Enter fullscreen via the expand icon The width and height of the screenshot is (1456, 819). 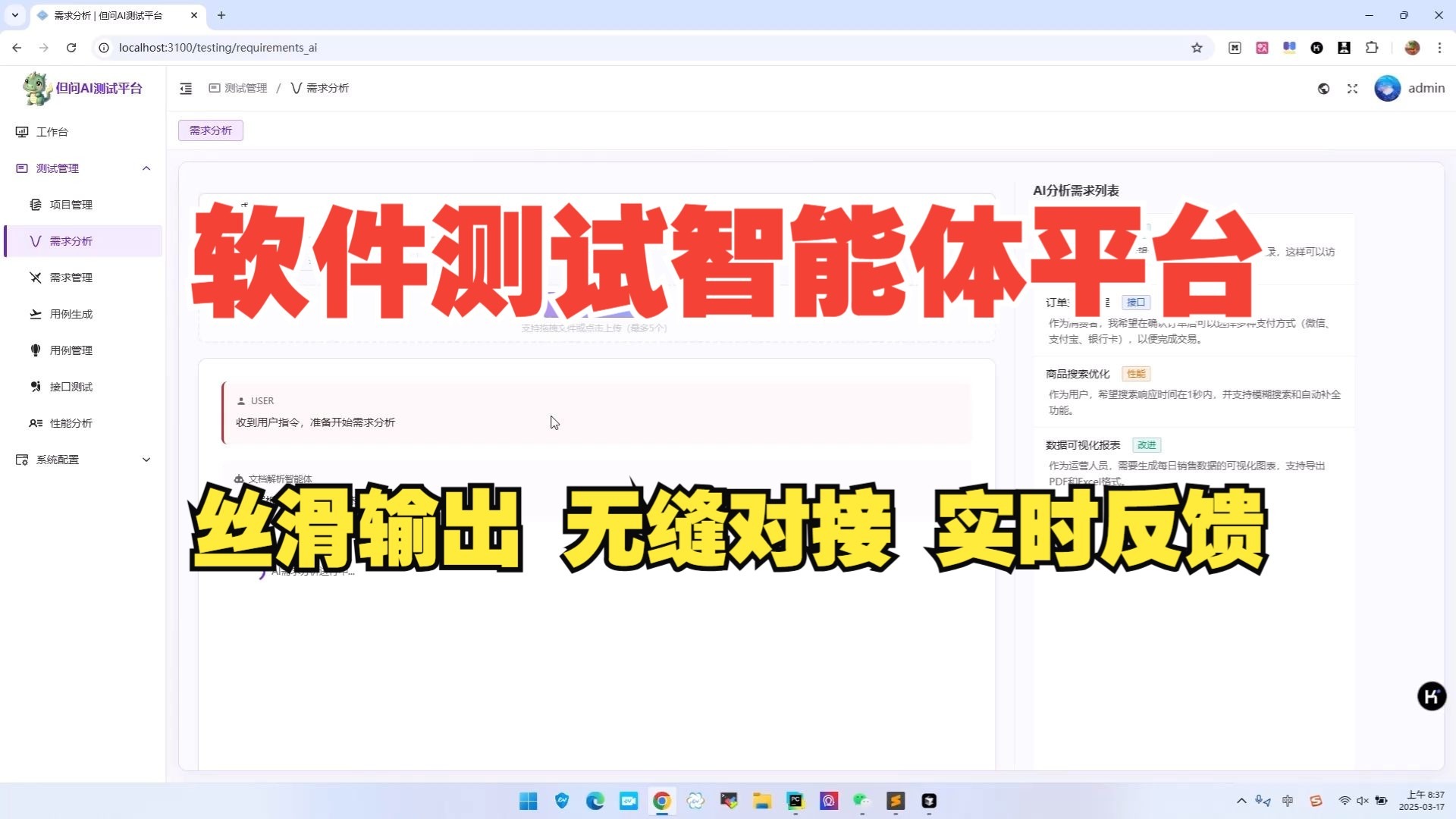pos(1352,88)
